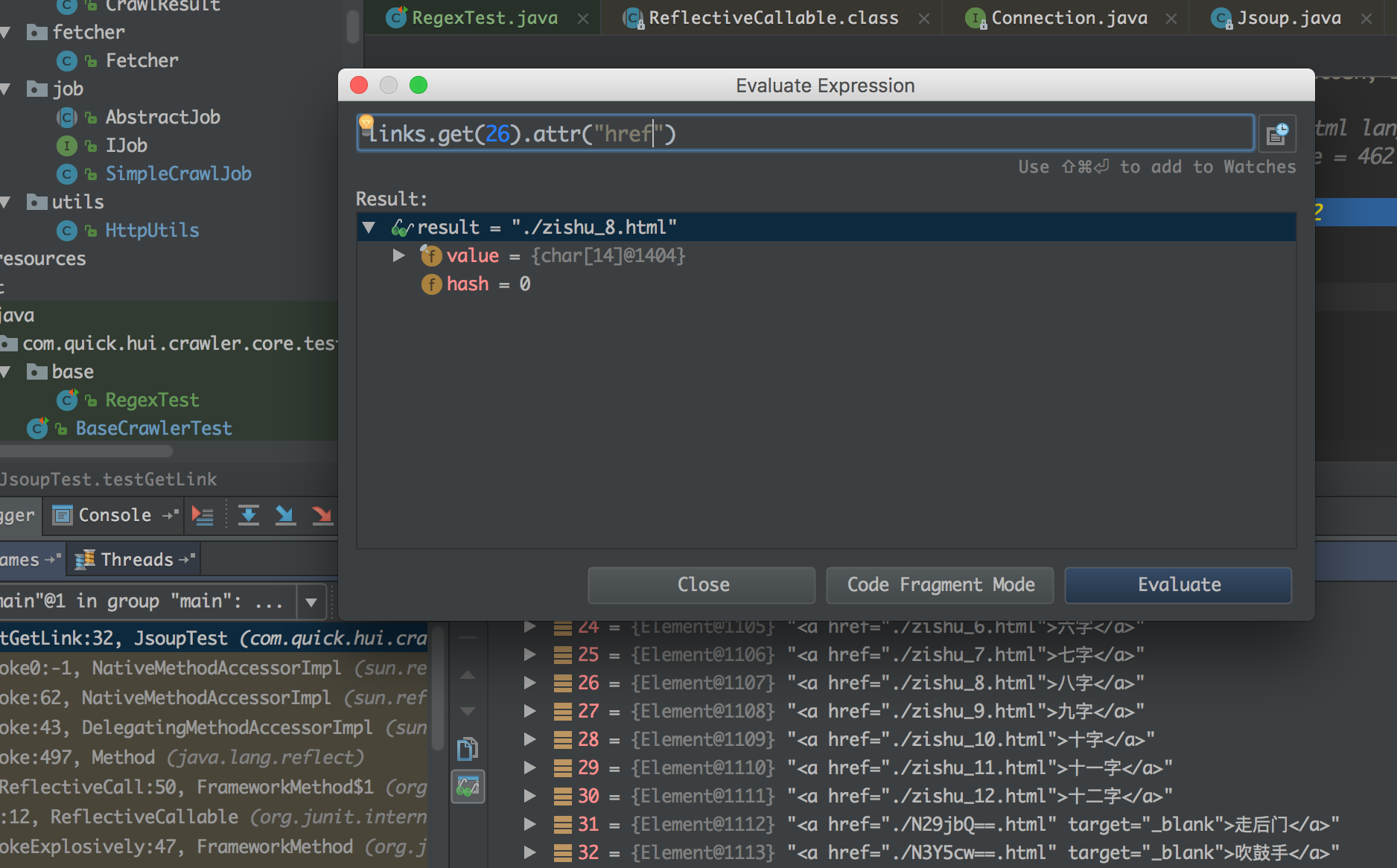Collapse the fetcher folder in project tree
Screen dimensions: 1397x868
click(5, 32)
